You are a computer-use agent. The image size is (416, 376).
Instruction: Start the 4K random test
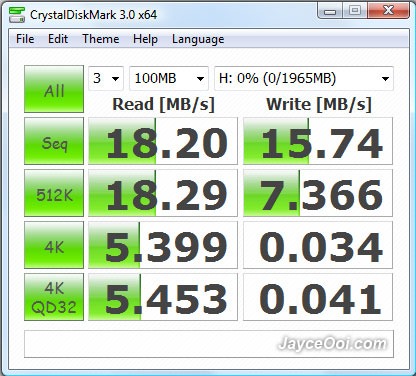click(54, 245)
